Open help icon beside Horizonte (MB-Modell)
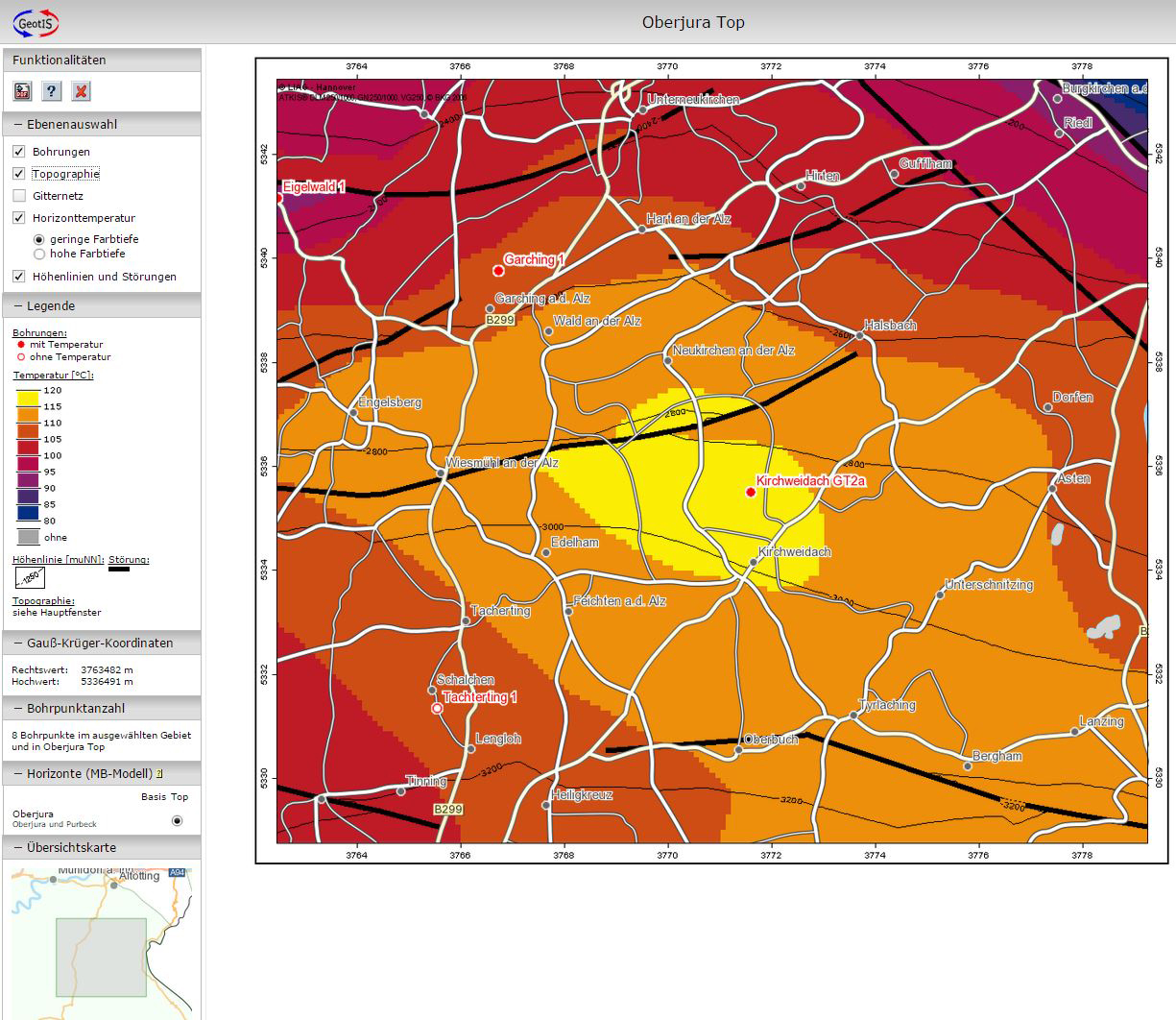 coord(159,773)
